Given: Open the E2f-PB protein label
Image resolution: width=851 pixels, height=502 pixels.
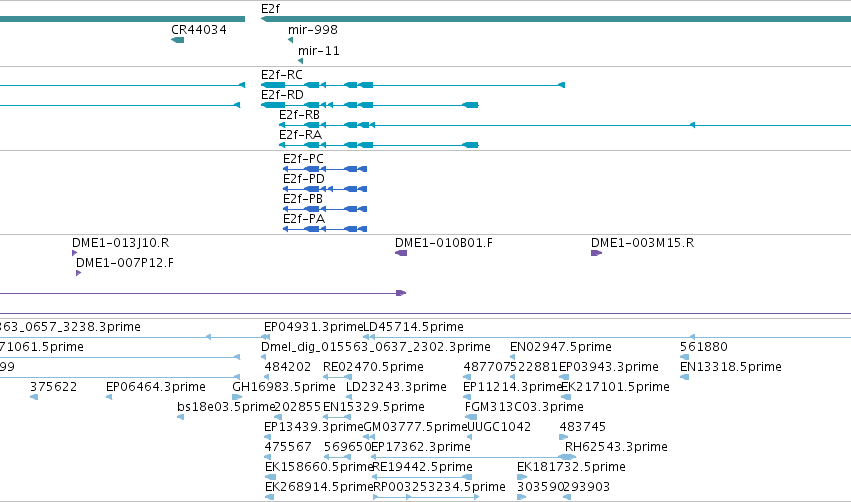Looking at the screenshot, I should coord(303,199).
